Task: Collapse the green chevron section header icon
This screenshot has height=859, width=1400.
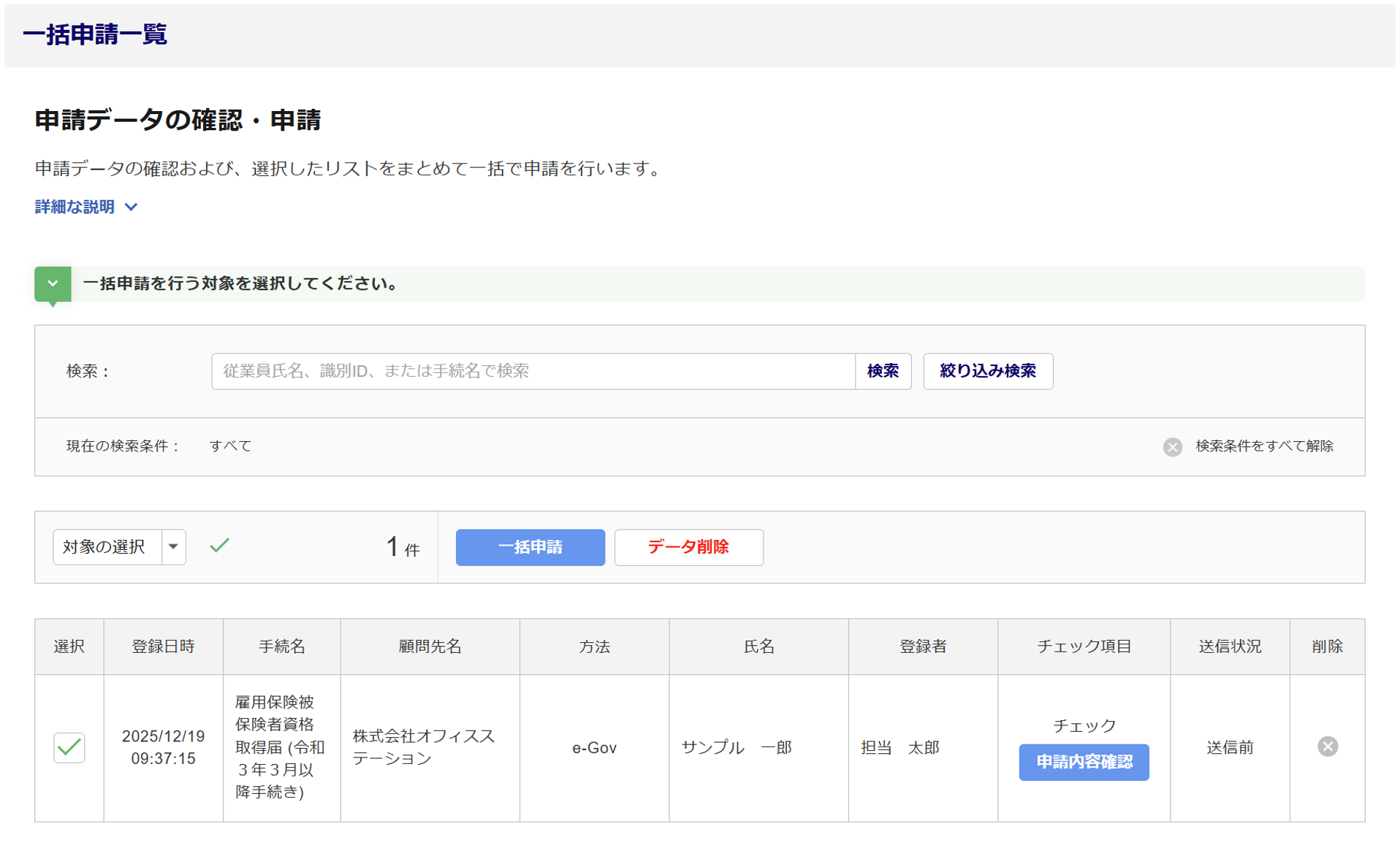Action: (53, 283)
